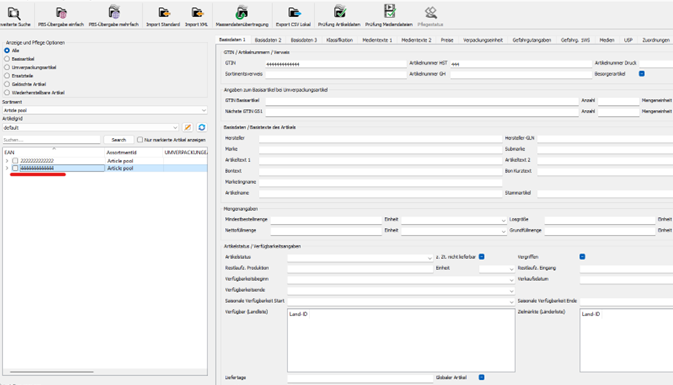The image size is (673, 385).
Task: Click the edit Artikelgrid pencil icon
Action: pyautogui.click(x=188, y=127)
